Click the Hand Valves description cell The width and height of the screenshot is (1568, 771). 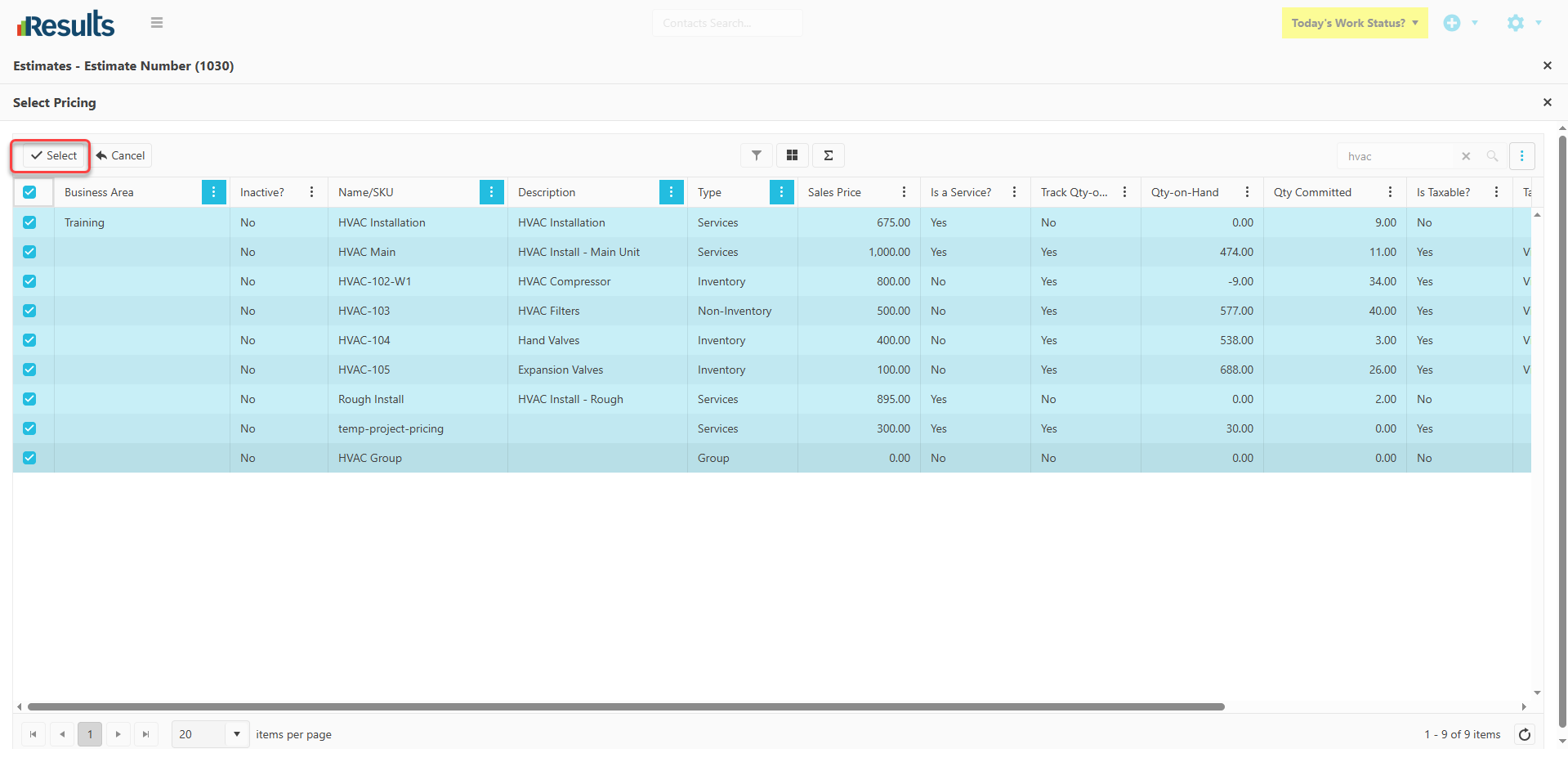pos(597,340)
